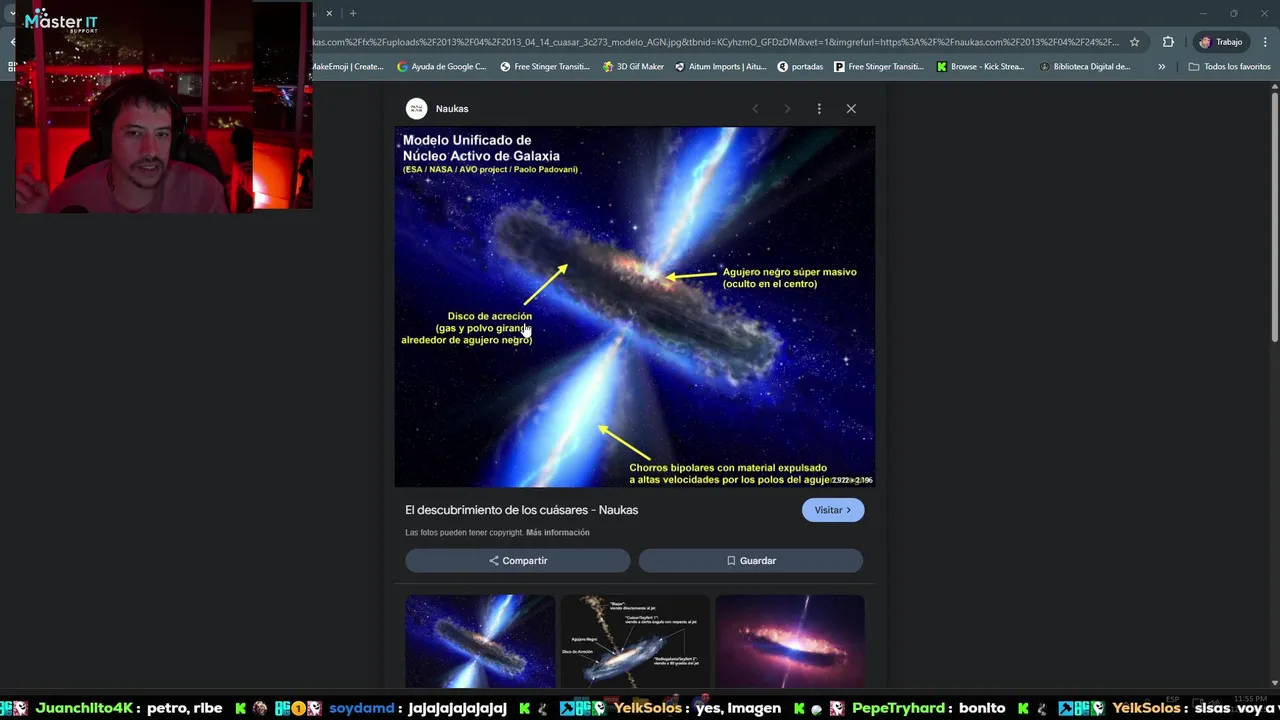Select the third related thumbnail with reddish disk
Screen dimensions: 1280x720
click(790, 641)
